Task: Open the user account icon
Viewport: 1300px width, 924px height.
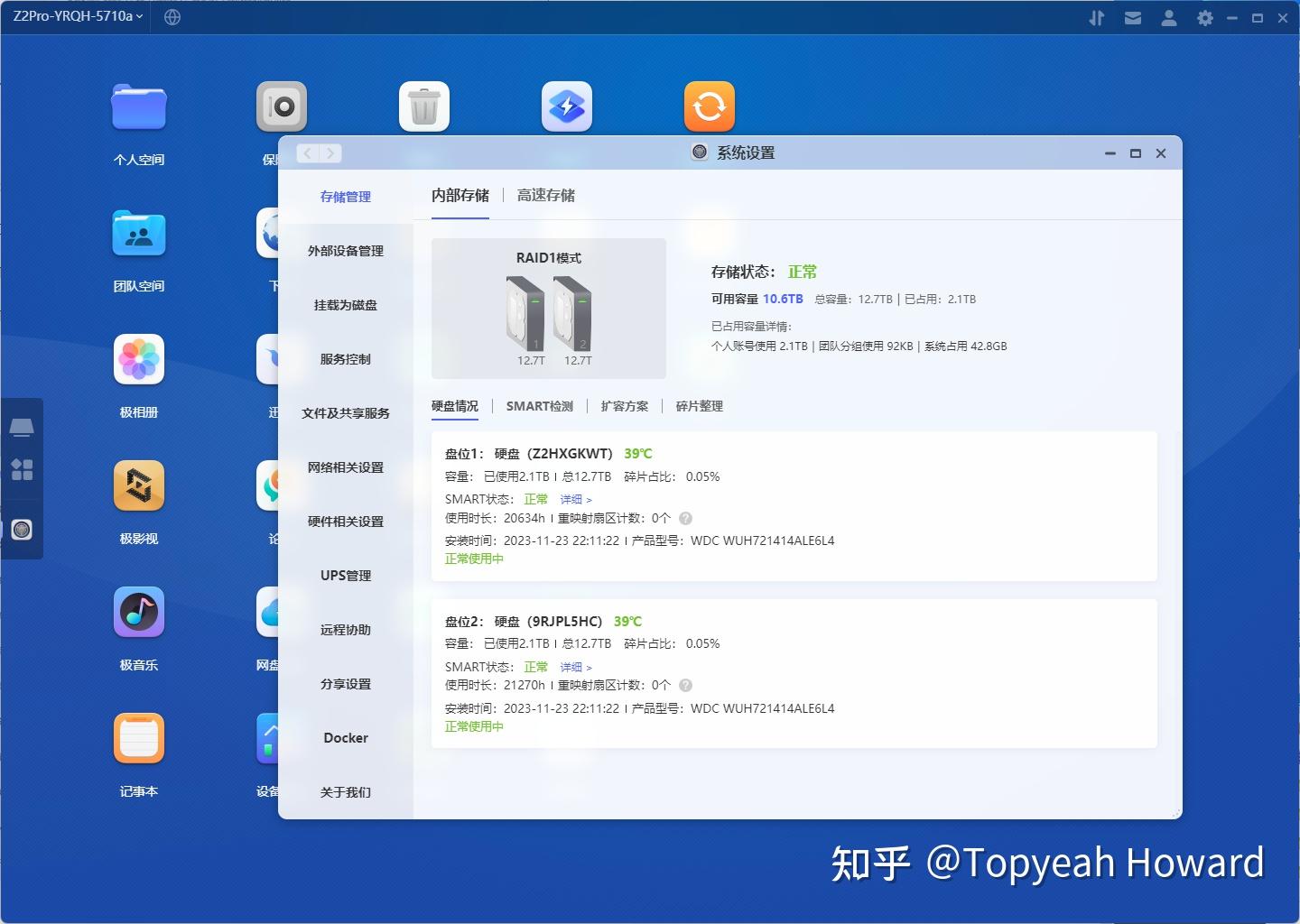Action: pos(1169,17)
